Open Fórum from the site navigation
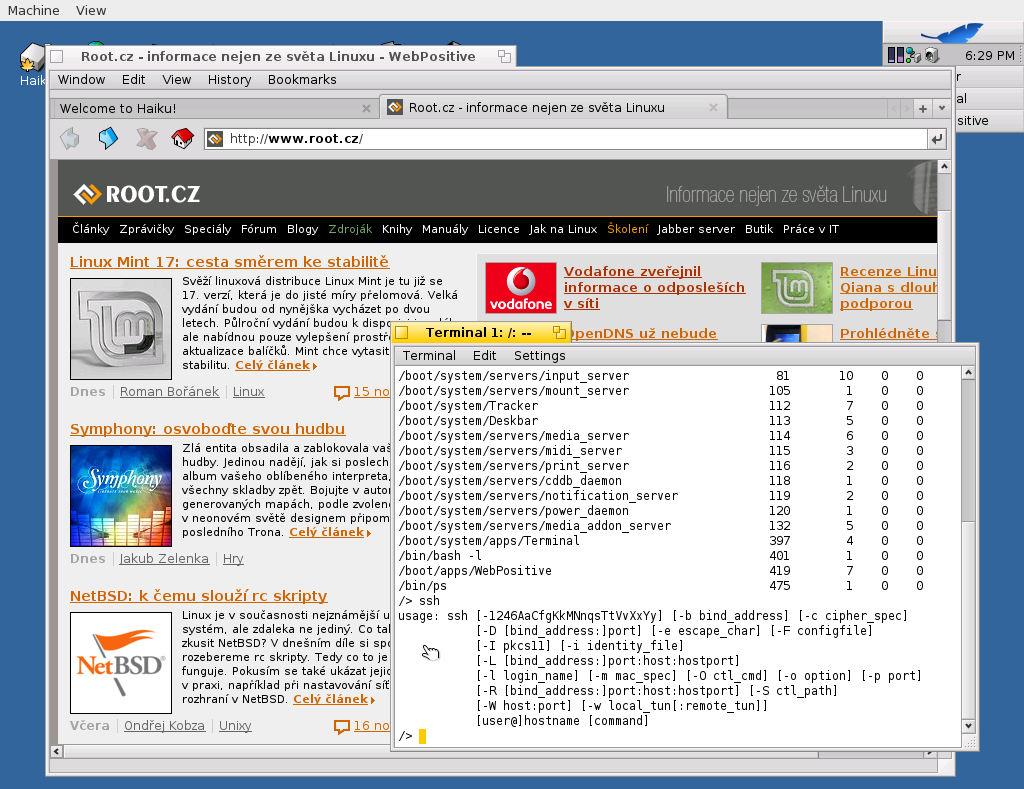 tap(259, 229)
